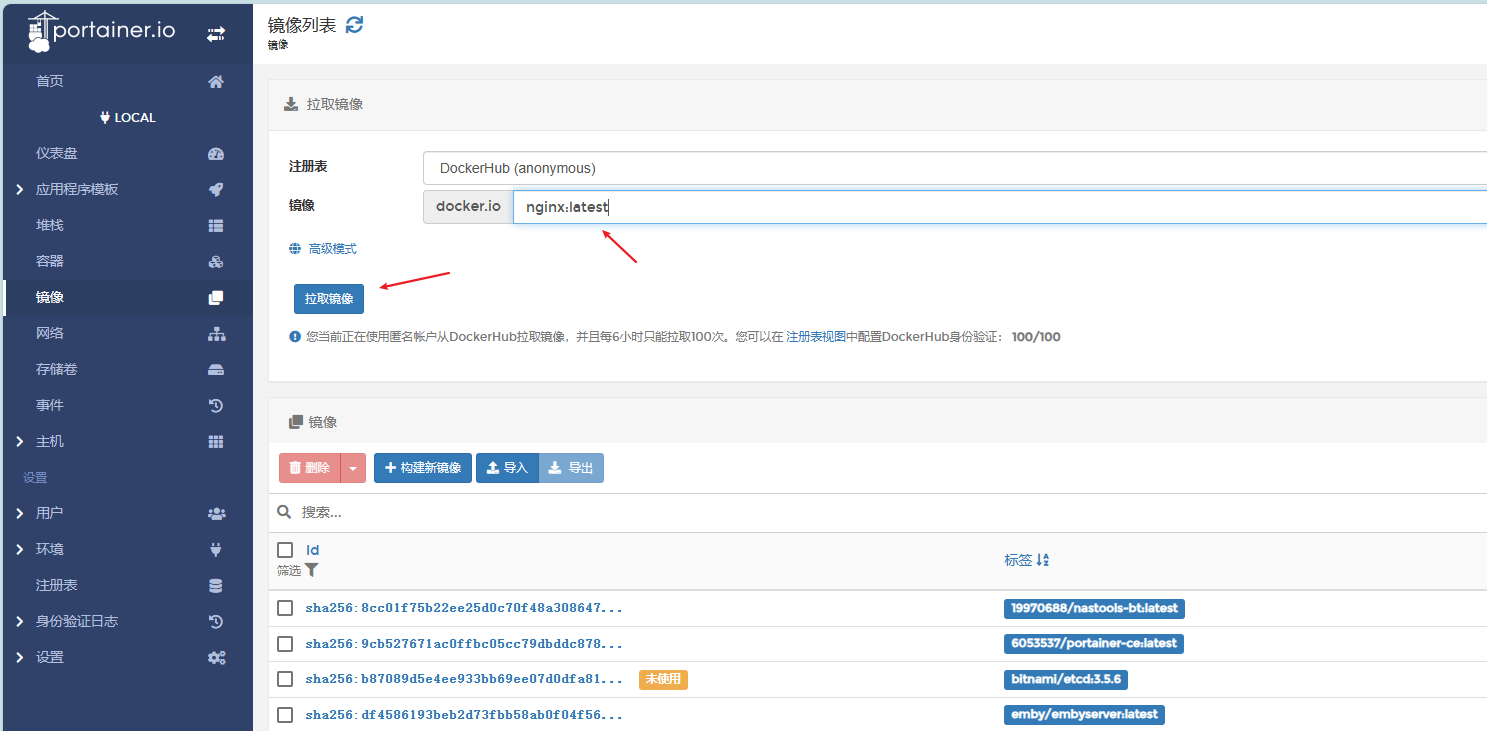Click the blue 拉取镜像 button
The image size is (1487, 731).
(x=329, y=299)
